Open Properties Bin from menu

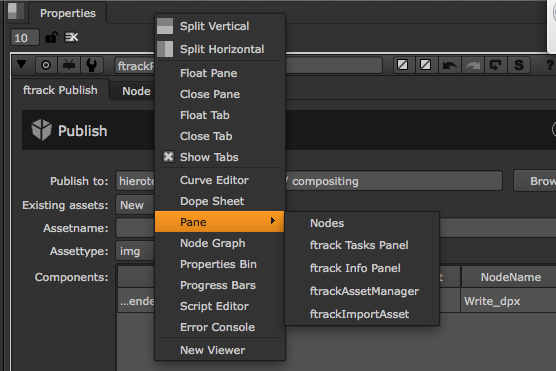(x=220, y=264)
